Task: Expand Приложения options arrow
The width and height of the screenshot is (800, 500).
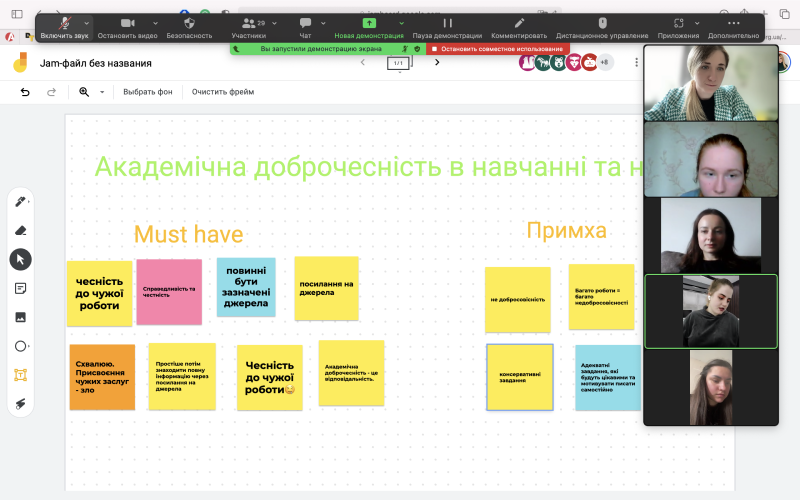Action: 697,23
